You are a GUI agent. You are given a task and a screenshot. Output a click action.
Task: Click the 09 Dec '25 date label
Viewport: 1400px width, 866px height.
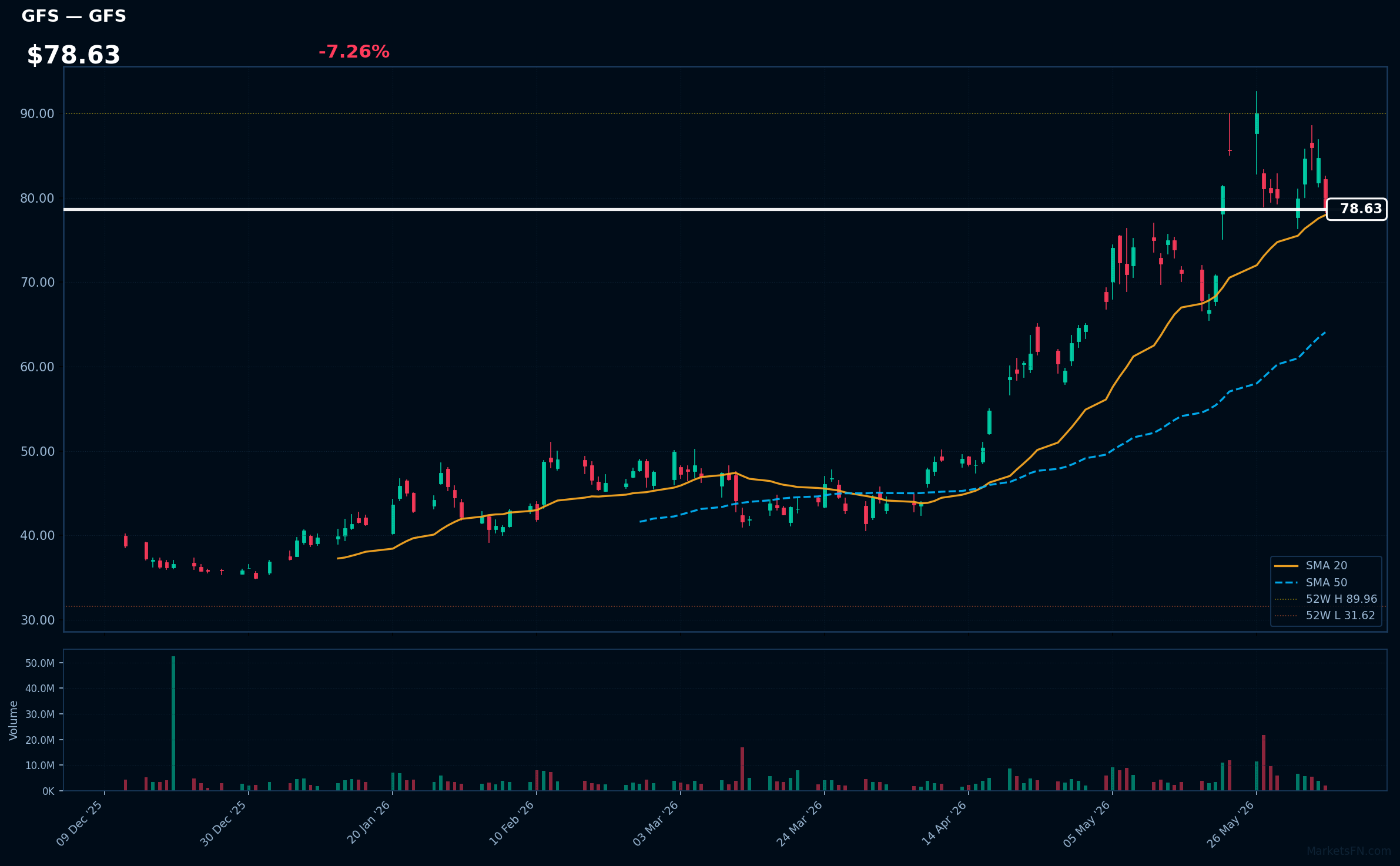79,823
